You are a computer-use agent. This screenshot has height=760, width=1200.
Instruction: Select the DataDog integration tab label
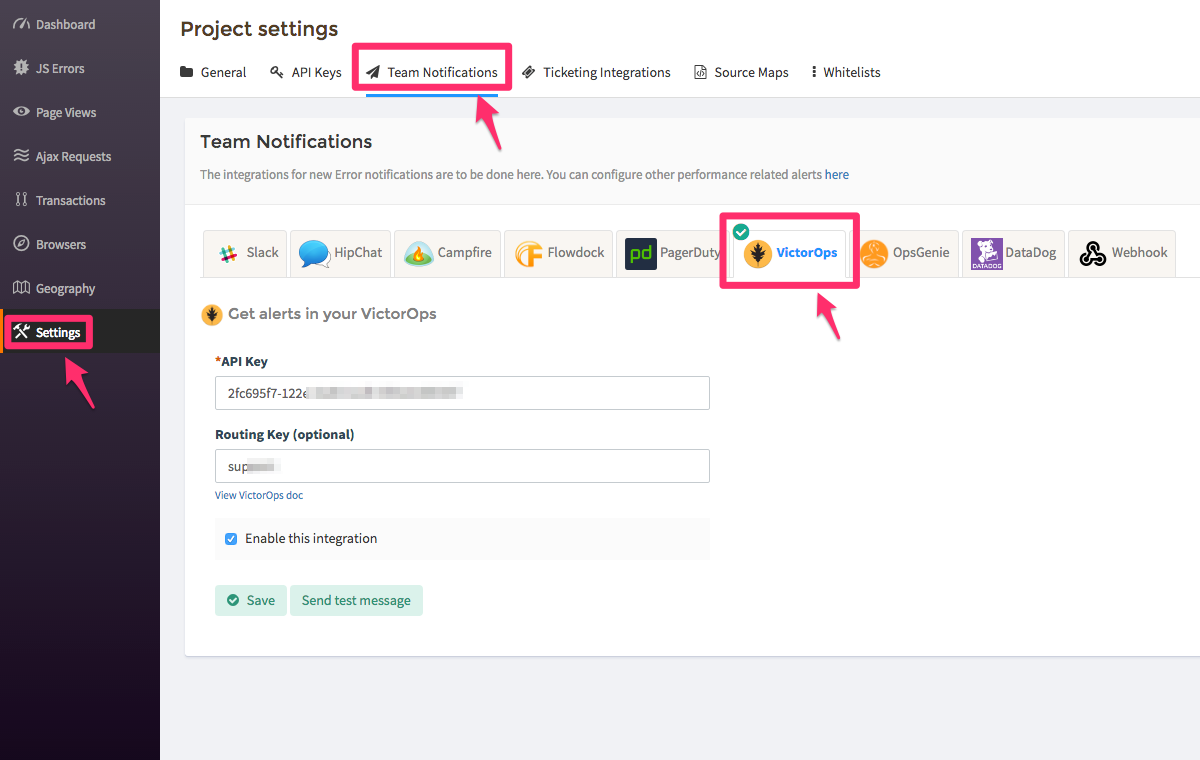pos(1031,253)
